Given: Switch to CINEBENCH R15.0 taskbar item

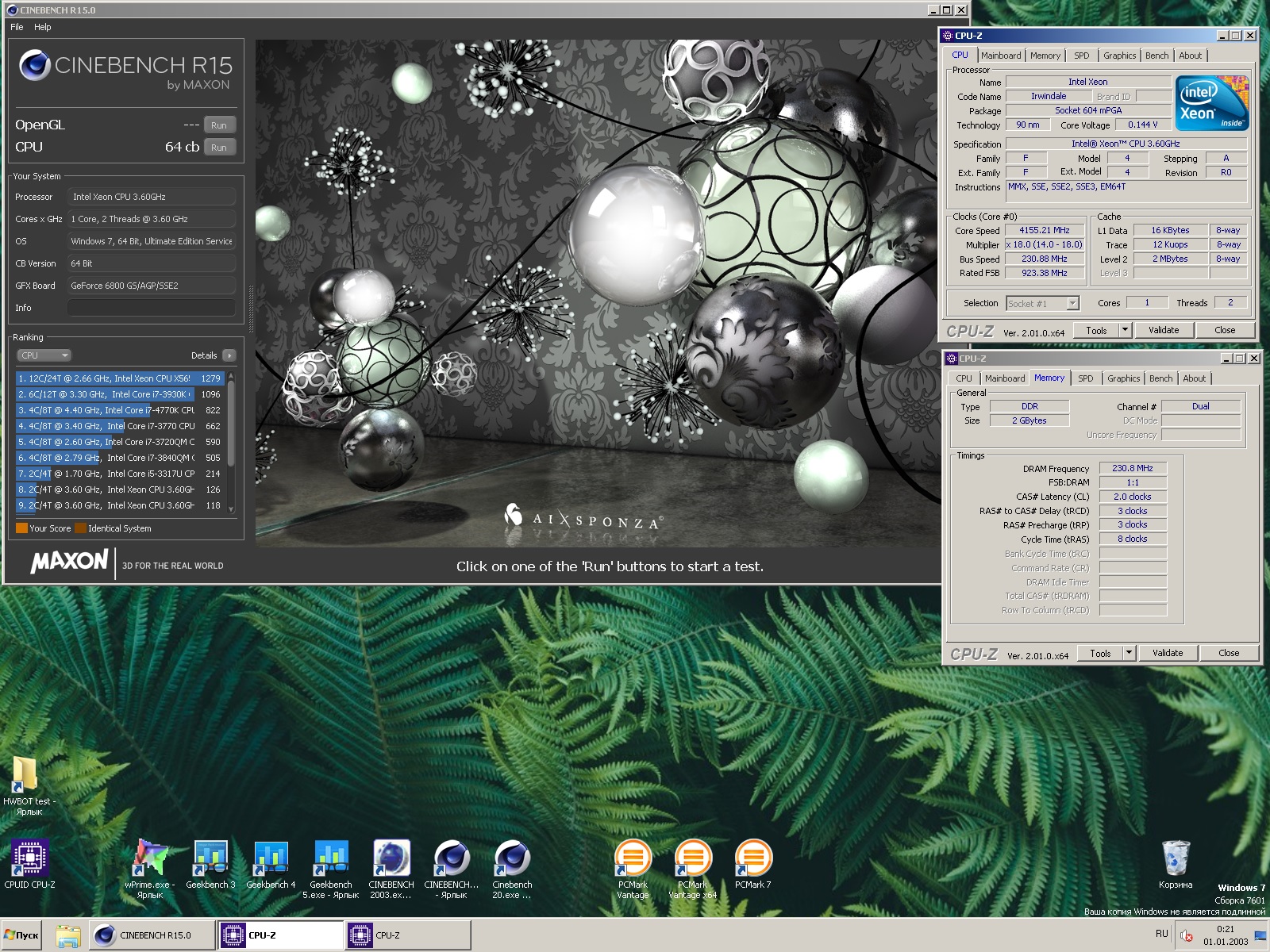Looking at the screenshot, I should (152, 935).
